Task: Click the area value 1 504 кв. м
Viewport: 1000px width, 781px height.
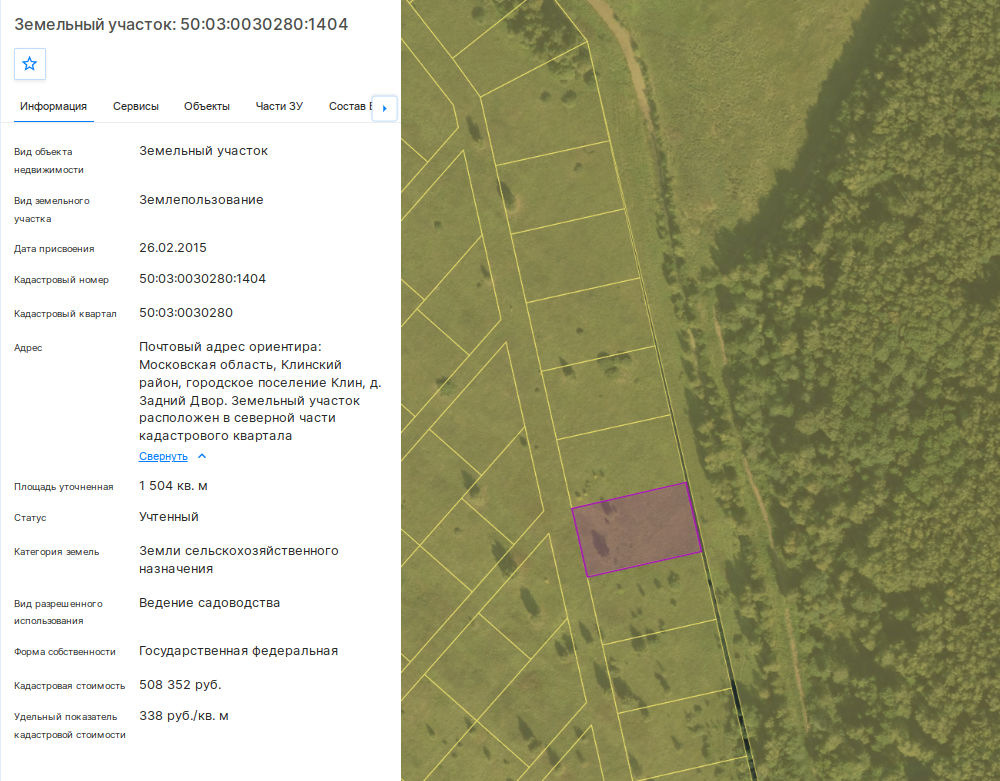Action: pyautogui.click(x=173, y=486)
